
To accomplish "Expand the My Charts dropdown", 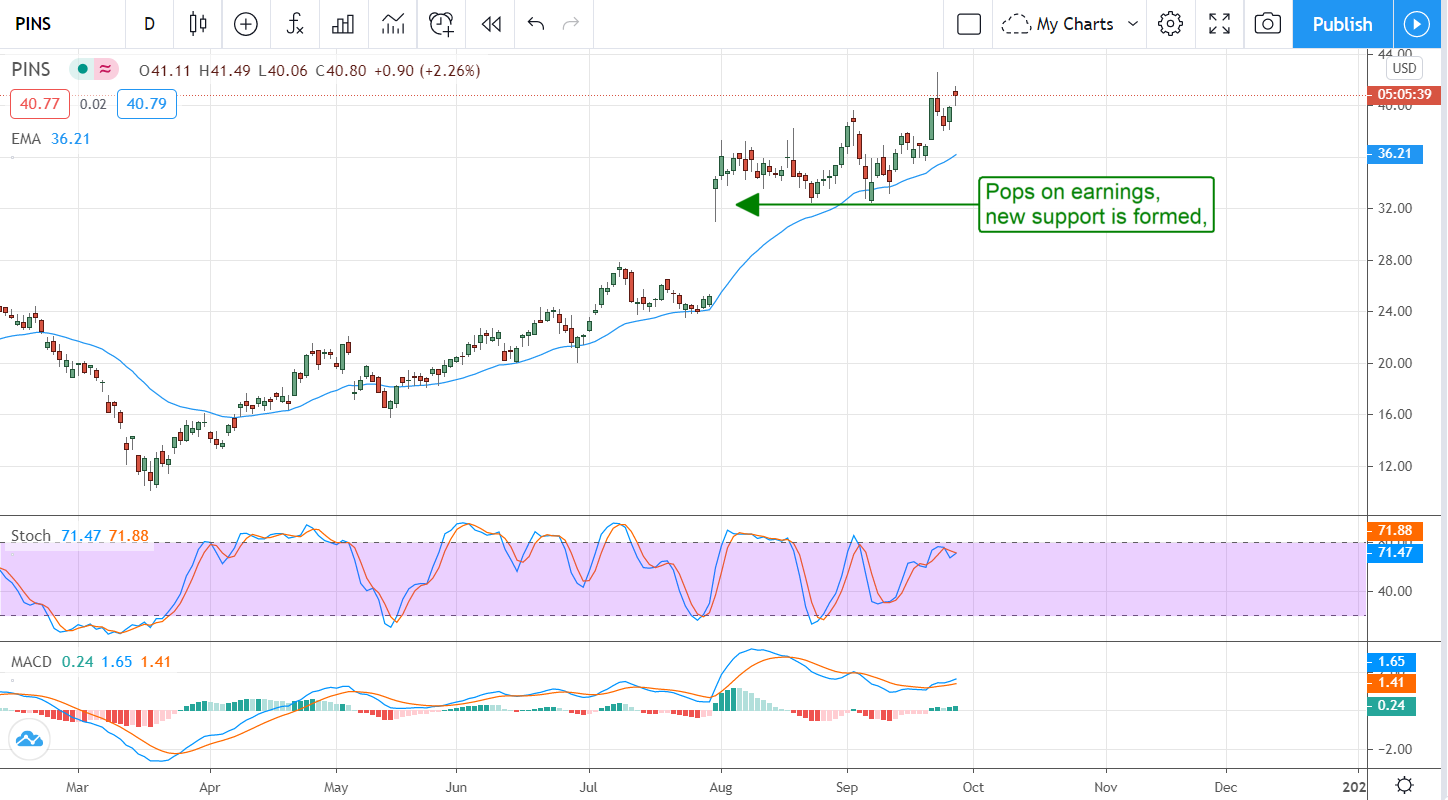I will coord(1072,24).
